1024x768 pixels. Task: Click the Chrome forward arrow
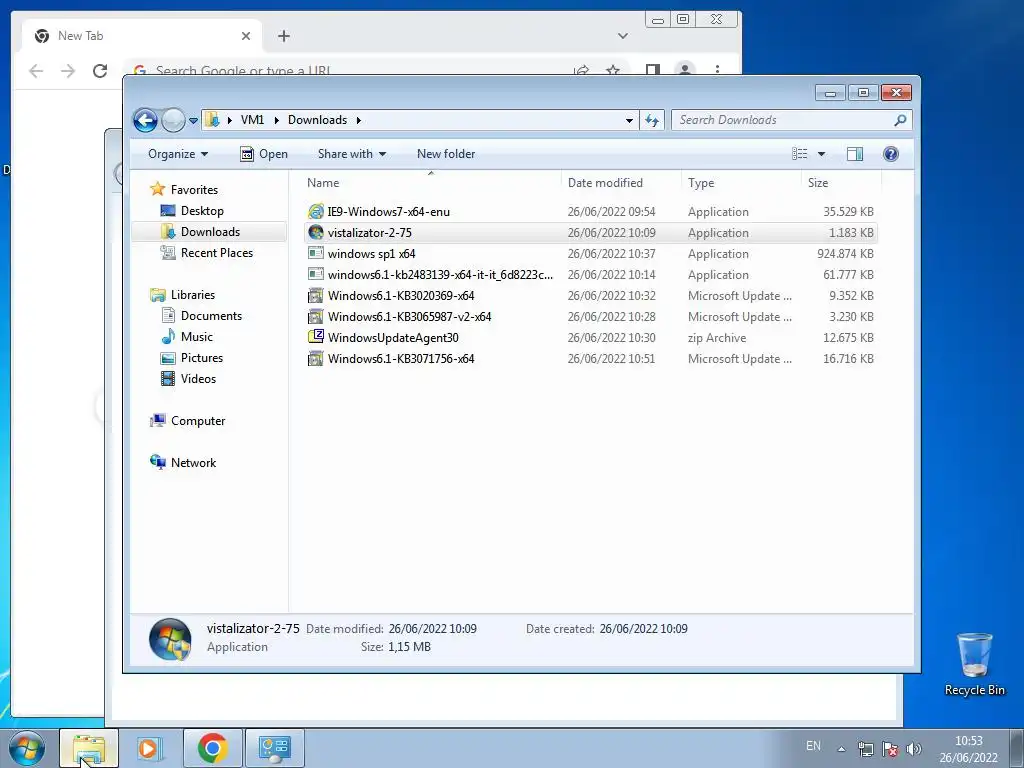(x=68, y=71)
